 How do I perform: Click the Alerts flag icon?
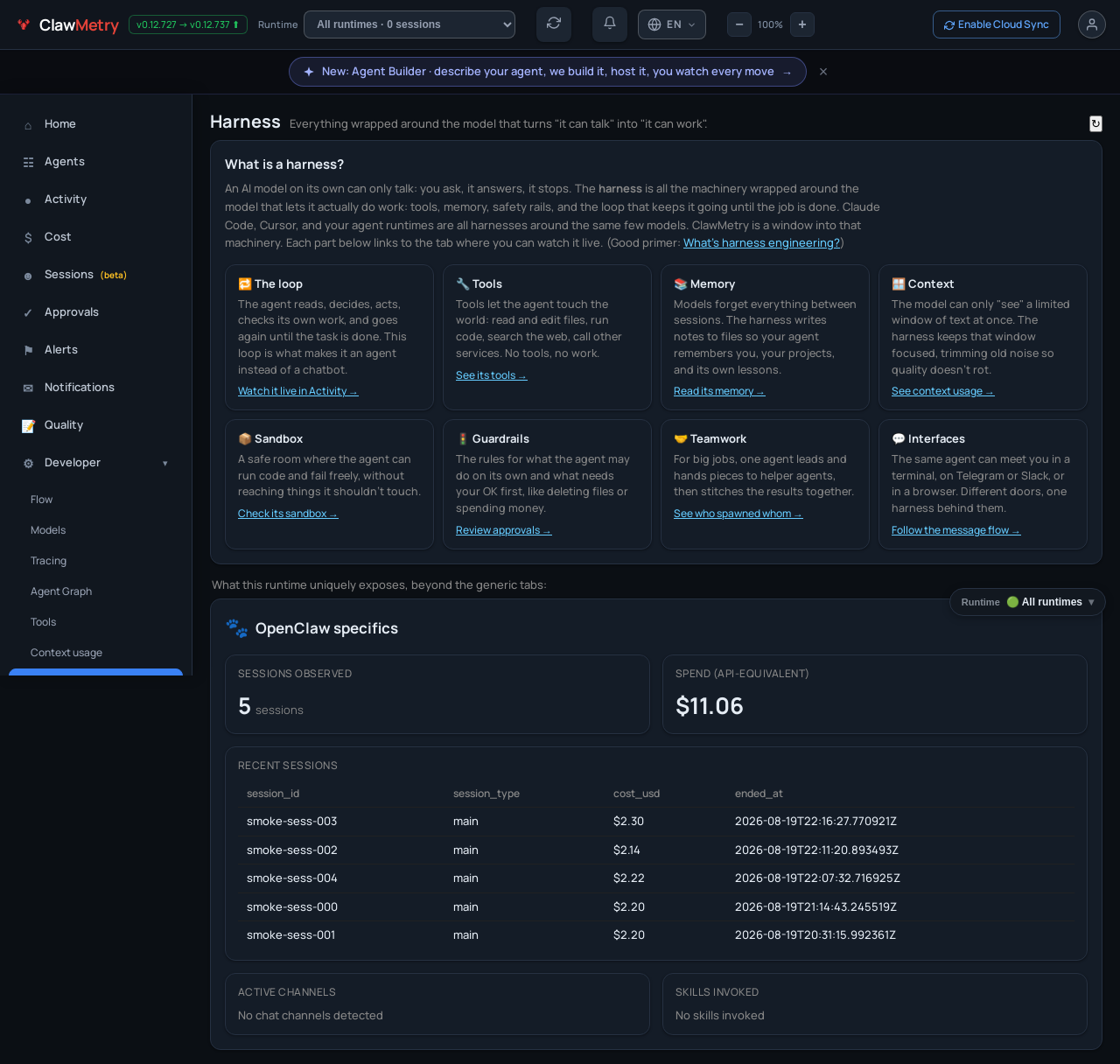tap(28, 350)
